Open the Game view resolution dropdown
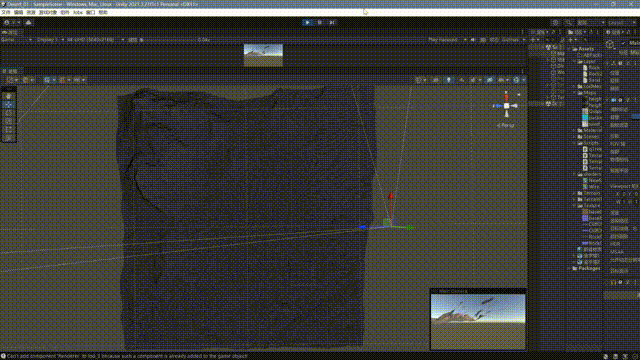This screenshot has width=640, height=360. 96,40
